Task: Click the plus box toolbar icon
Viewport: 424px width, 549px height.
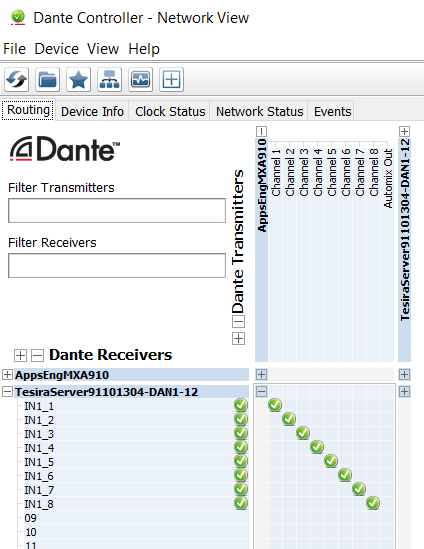Action: coord(171,79)
